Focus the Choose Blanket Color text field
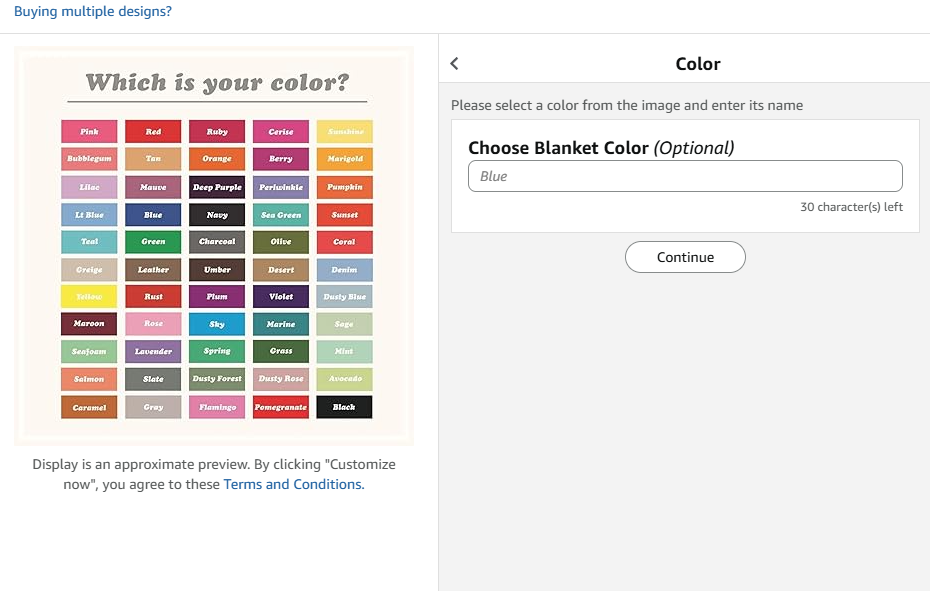 tap(685, 176)
